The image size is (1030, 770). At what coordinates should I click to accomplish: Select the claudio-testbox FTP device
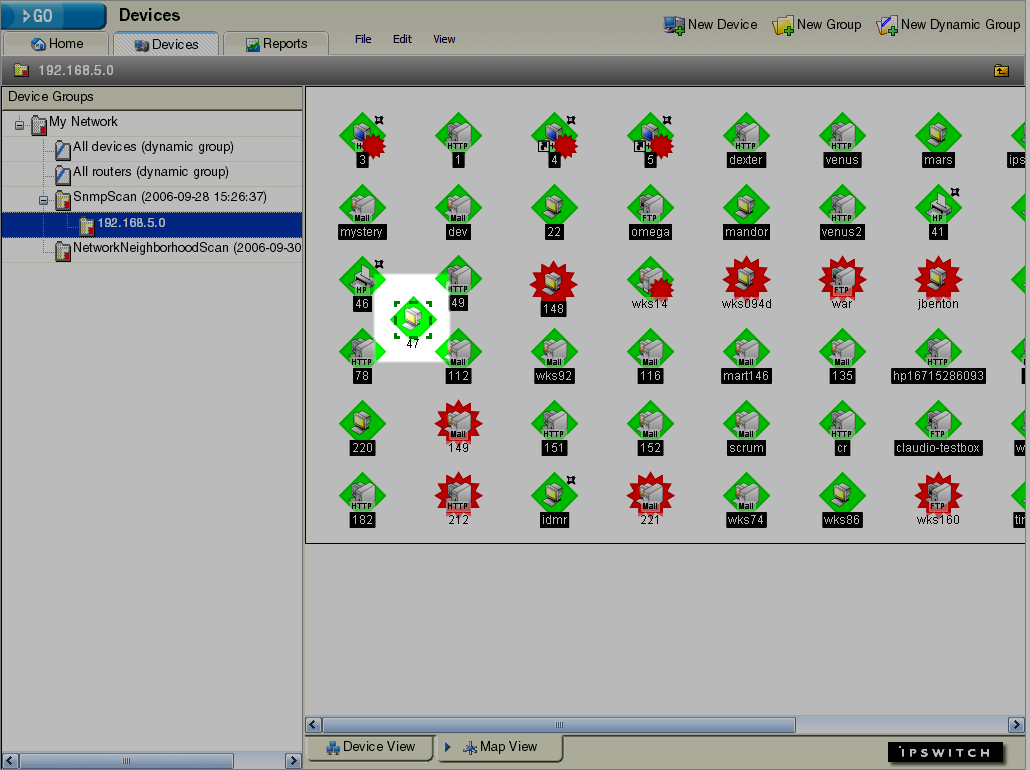[x=938, y=428]
